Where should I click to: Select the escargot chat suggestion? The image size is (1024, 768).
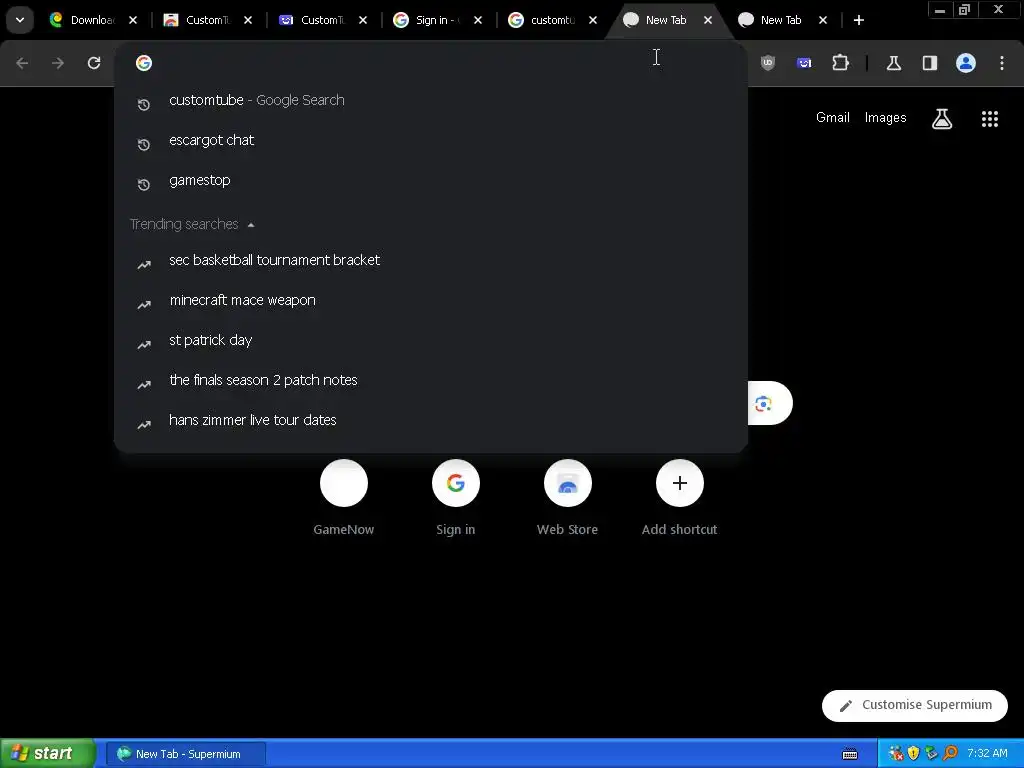tap(431, 140)
